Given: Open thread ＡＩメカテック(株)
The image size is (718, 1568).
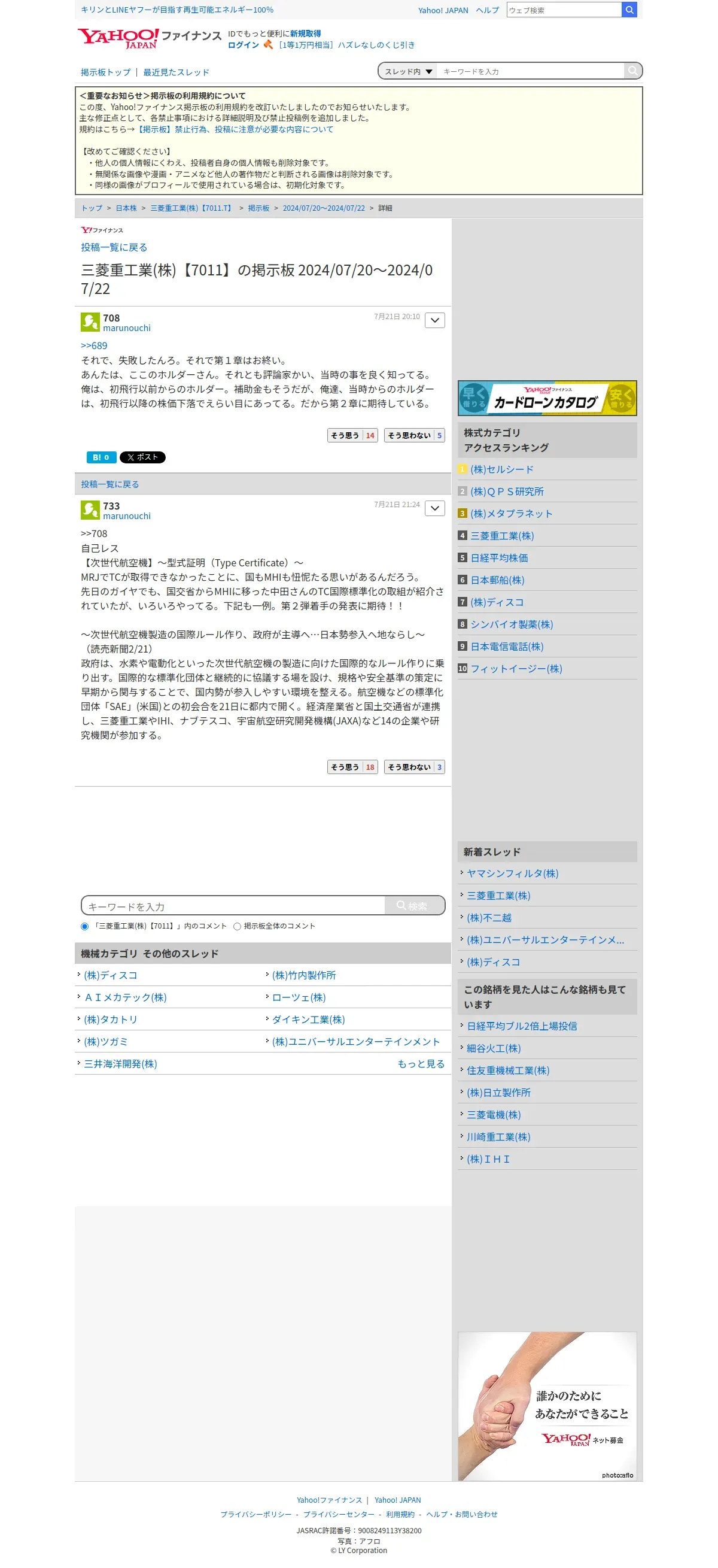Looking at the screenshot, I should (x=125, y=997).
